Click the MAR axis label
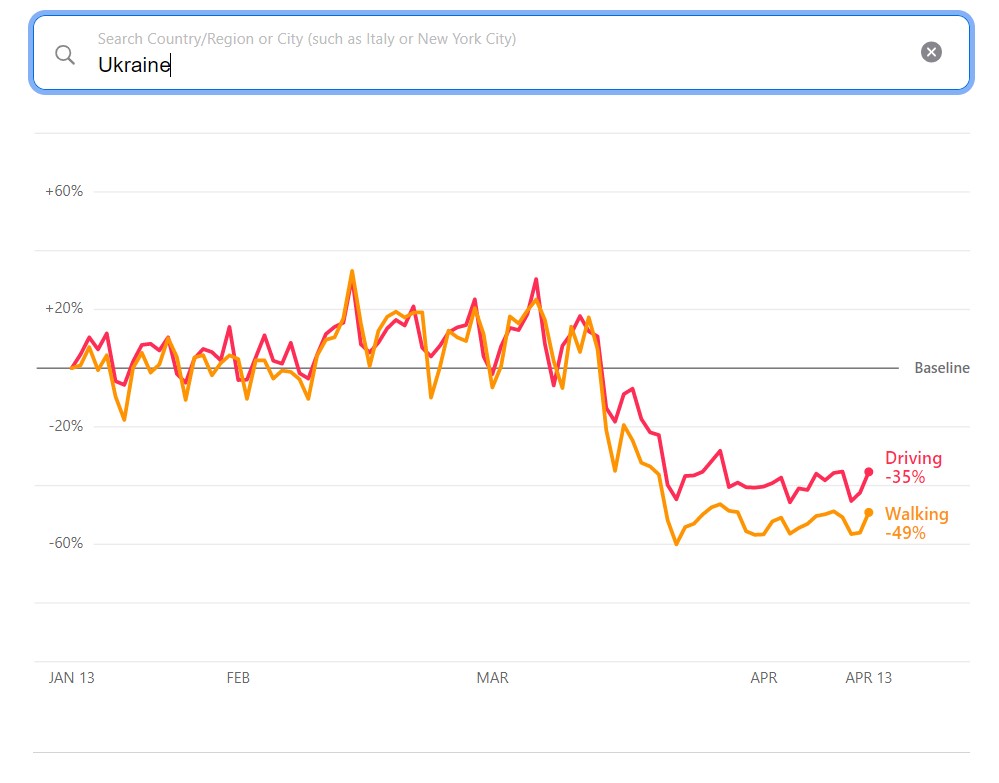The width and height of the screenshot is (999, 783). [x=492, y=678]
